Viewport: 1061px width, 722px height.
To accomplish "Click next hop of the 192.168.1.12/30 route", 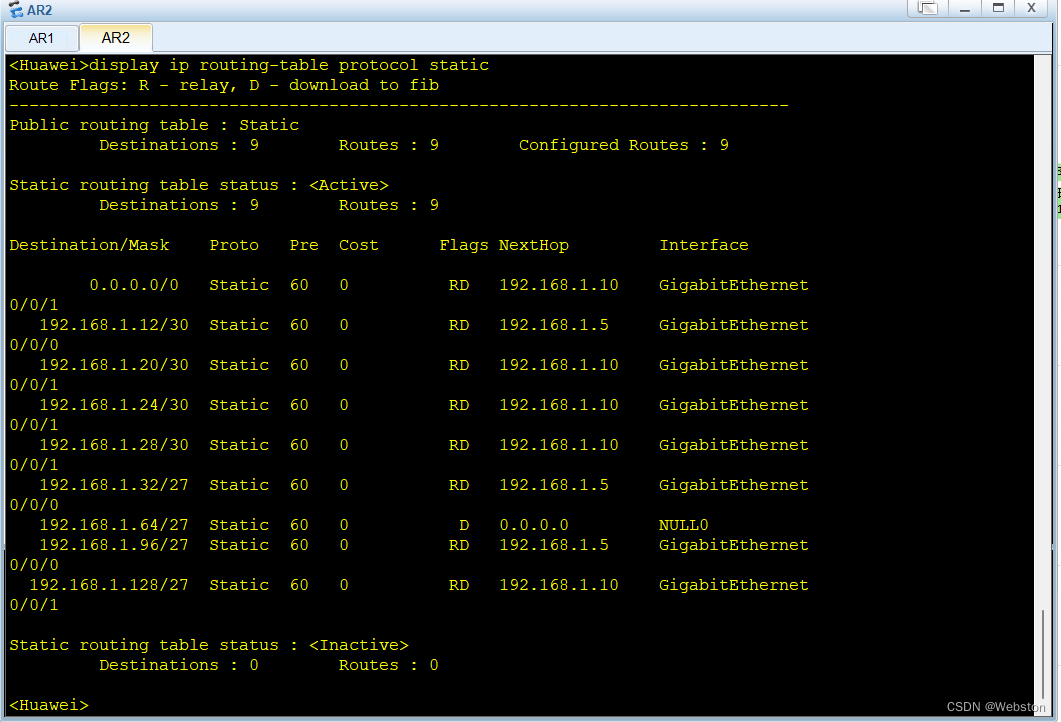I will tap(554, 325).
